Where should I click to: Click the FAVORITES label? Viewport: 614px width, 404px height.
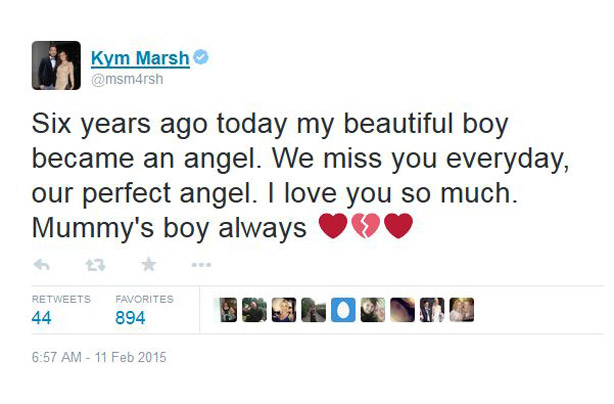tap(144, 299)
